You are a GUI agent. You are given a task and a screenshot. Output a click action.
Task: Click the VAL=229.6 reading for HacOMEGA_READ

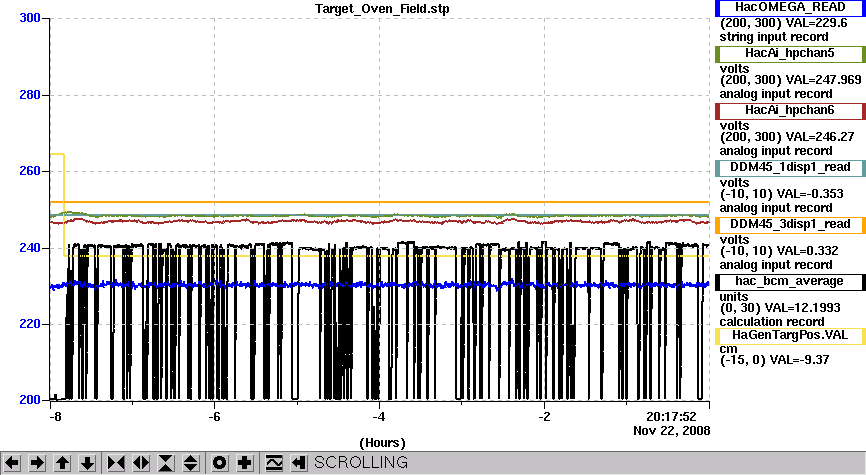tap(817, 23)
